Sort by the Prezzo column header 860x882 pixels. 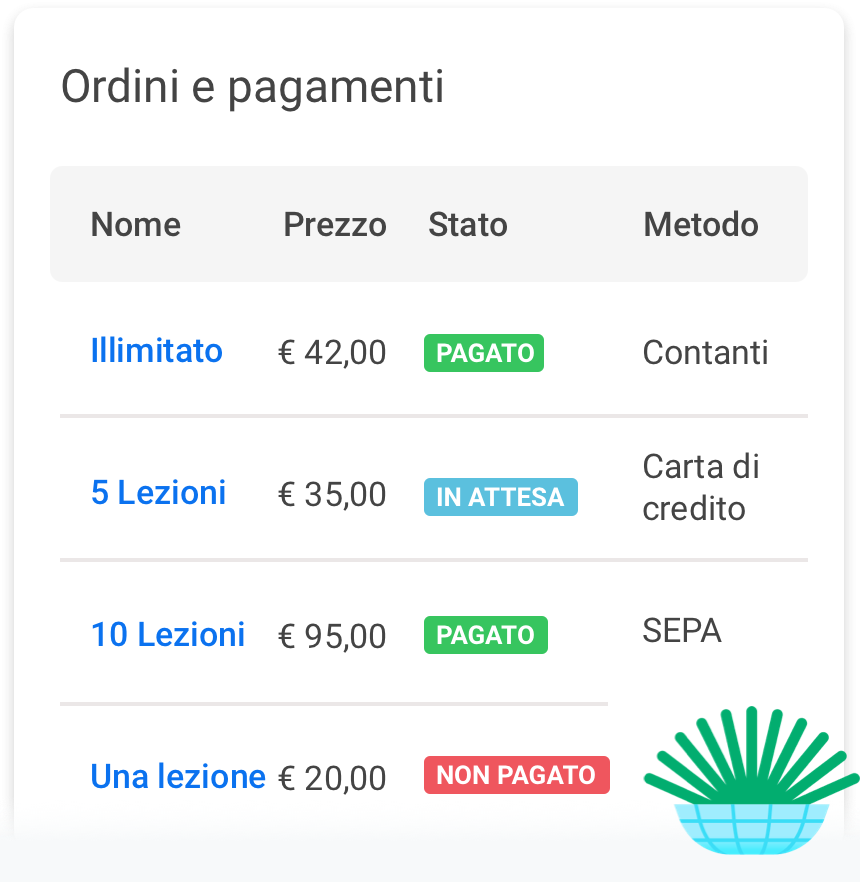[x=335, y=225]
